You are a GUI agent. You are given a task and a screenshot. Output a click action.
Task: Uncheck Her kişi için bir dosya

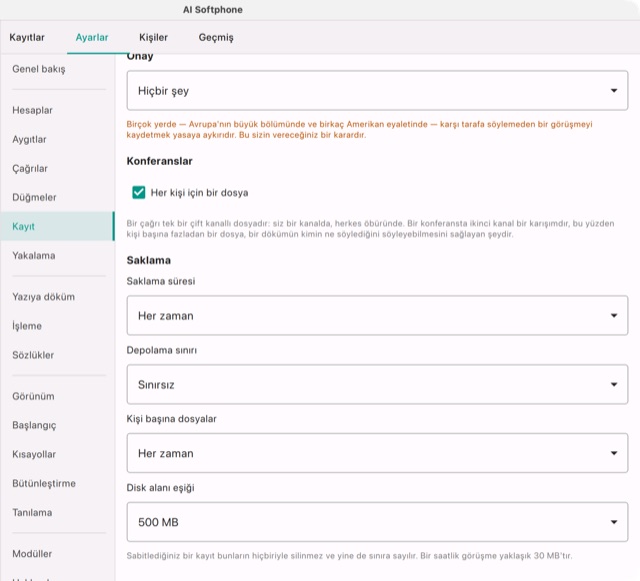pos(139,192)
